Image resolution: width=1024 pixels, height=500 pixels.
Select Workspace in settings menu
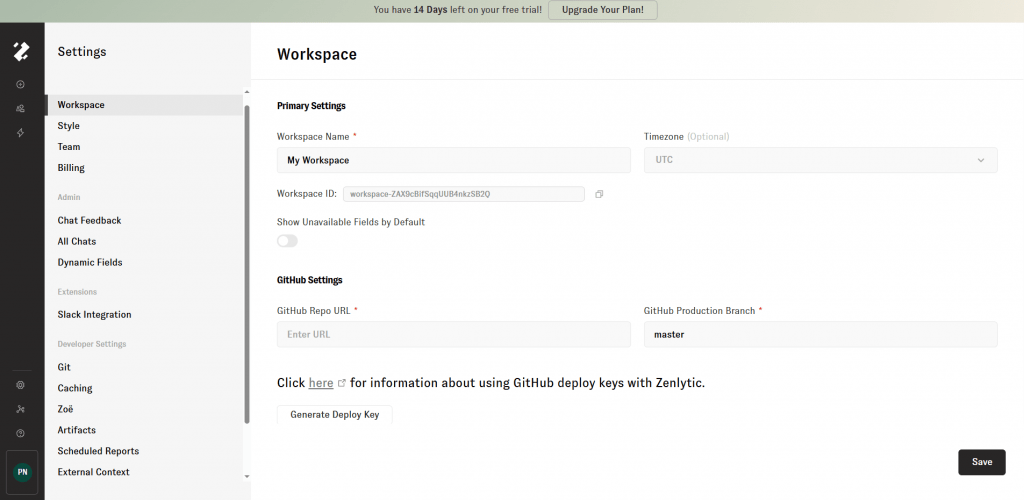[144, 105]
